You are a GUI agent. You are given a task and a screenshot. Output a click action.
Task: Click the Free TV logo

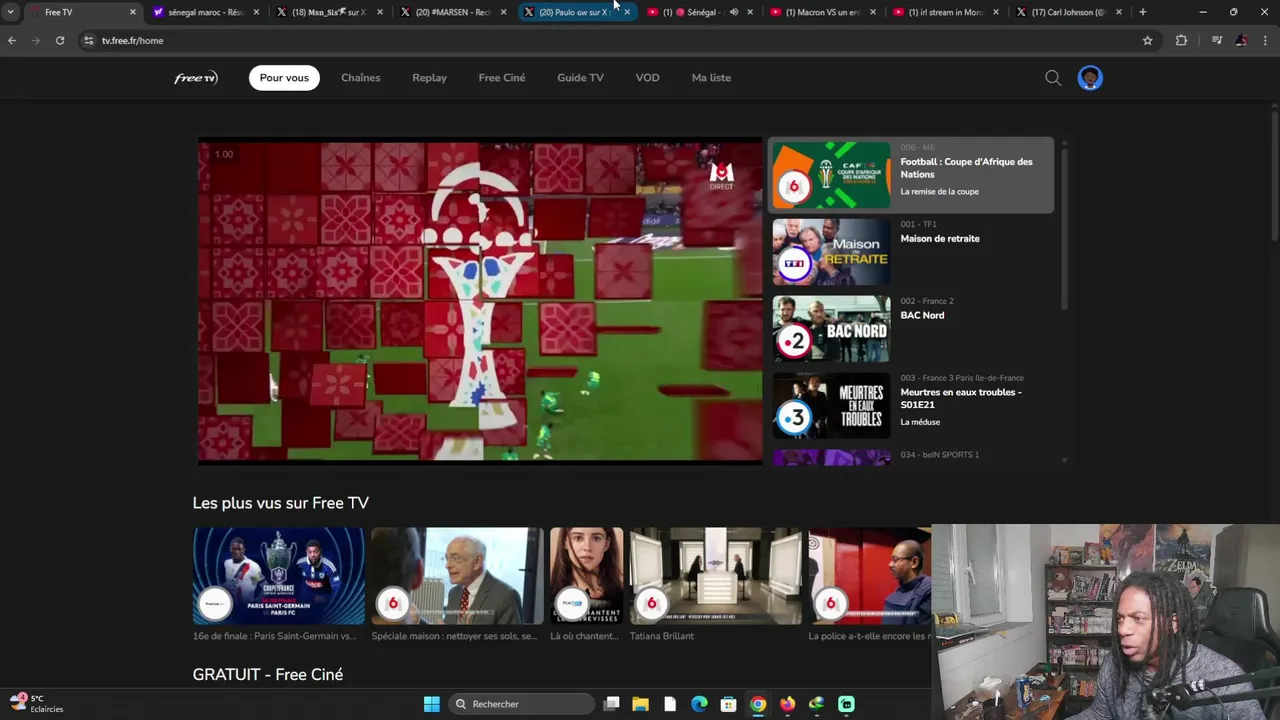tap(196, 78)
